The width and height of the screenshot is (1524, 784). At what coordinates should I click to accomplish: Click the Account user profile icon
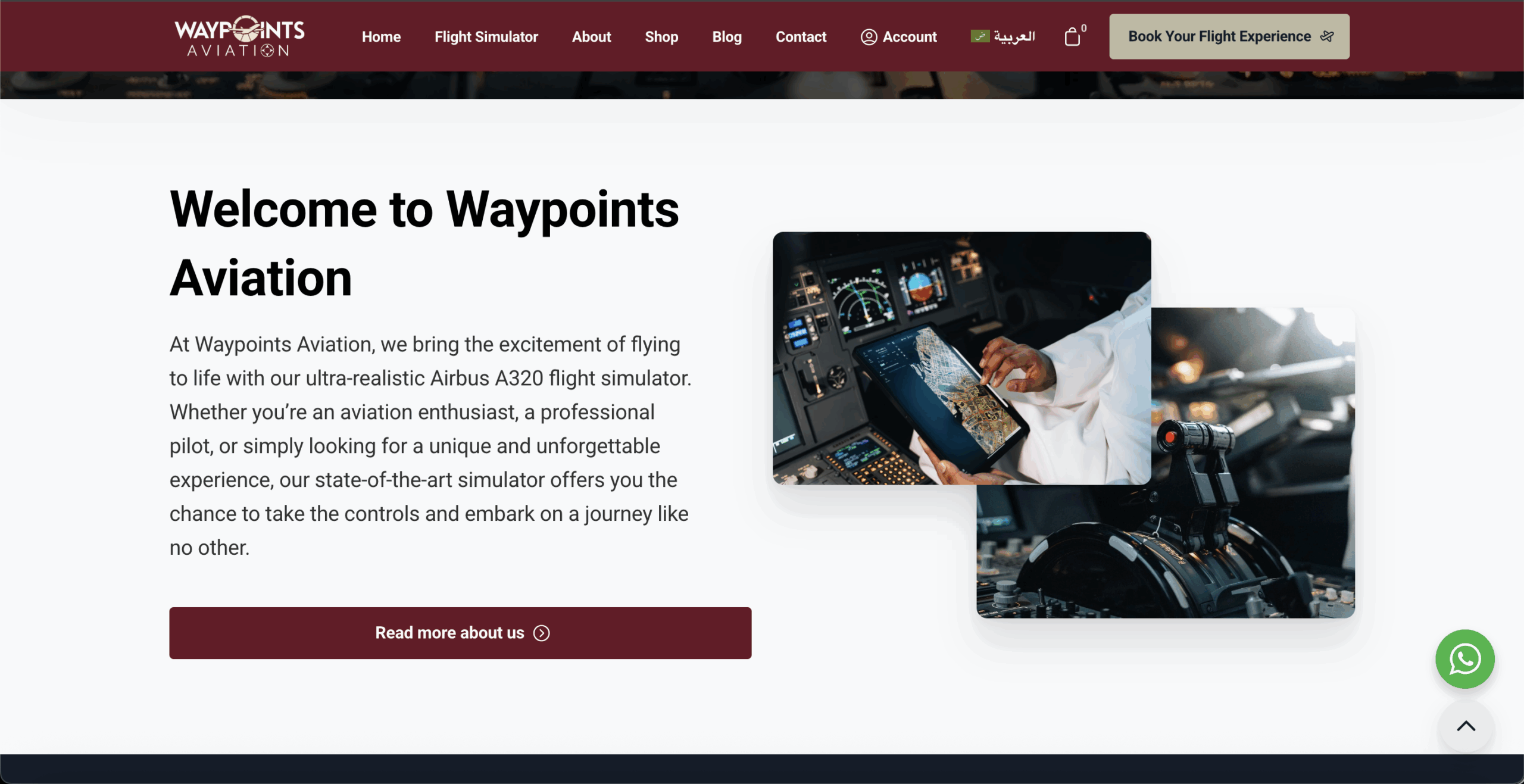coord(869,37)
